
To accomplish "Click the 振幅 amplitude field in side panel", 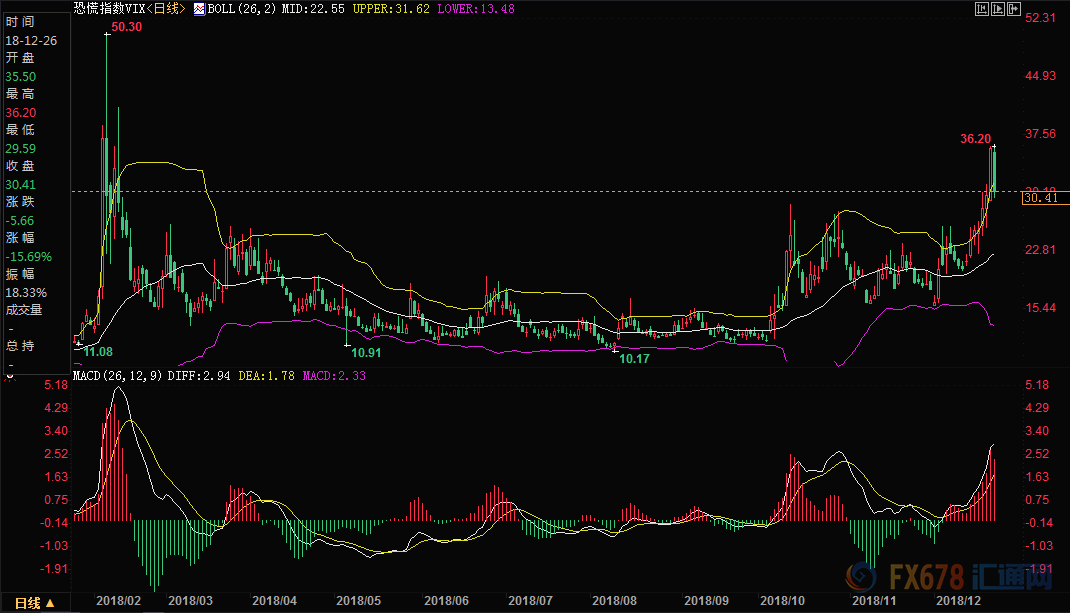I will click(x=20, y=274).
